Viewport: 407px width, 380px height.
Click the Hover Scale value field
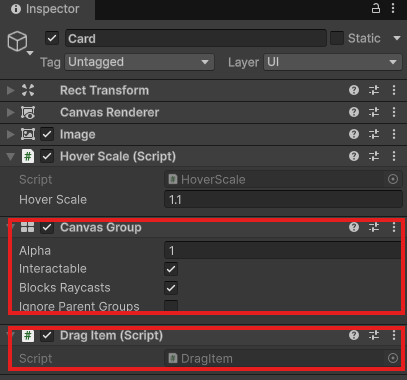click(283, 199)
